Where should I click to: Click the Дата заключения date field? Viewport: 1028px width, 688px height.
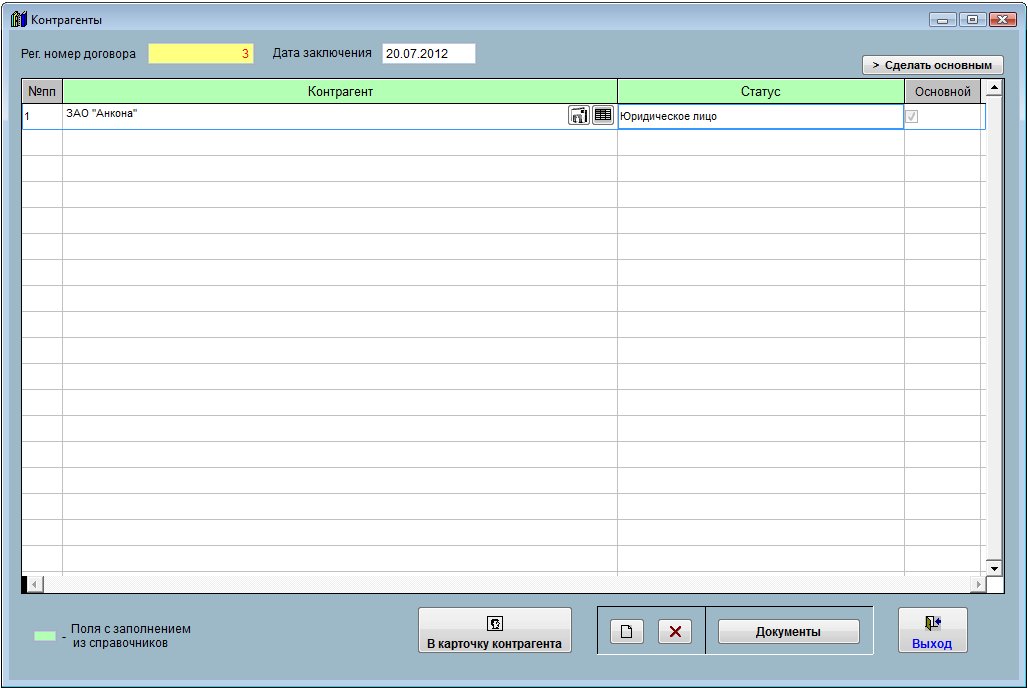(429, 54)
